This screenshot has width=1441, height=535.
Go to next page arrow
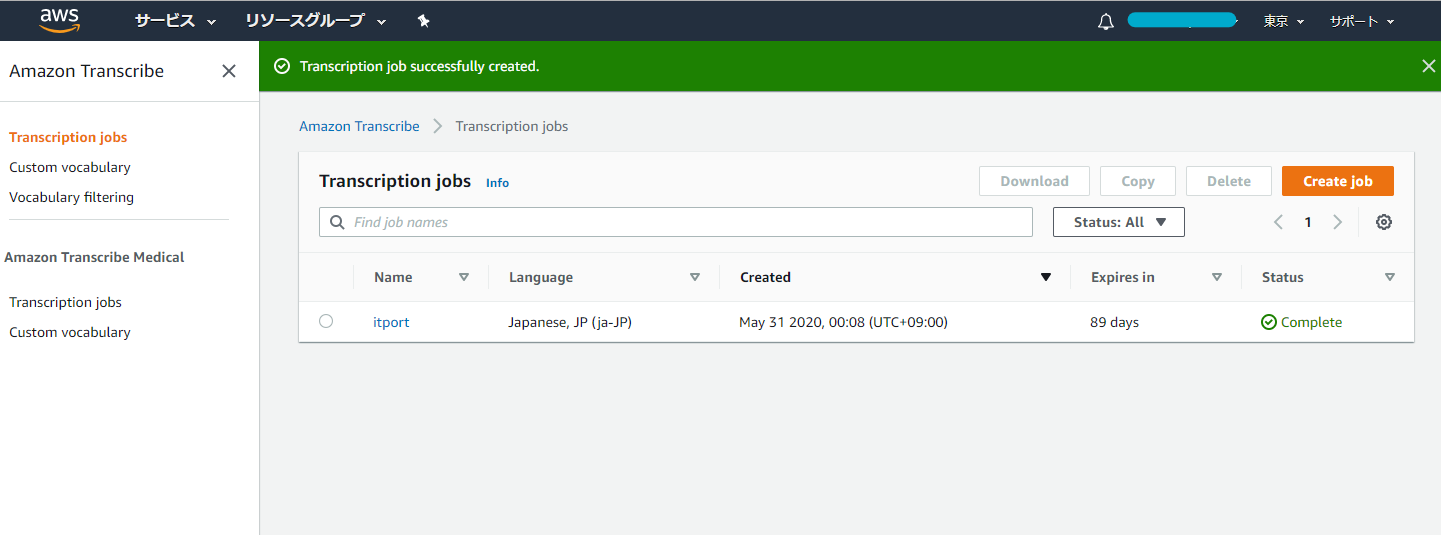tap(1337, 222)
